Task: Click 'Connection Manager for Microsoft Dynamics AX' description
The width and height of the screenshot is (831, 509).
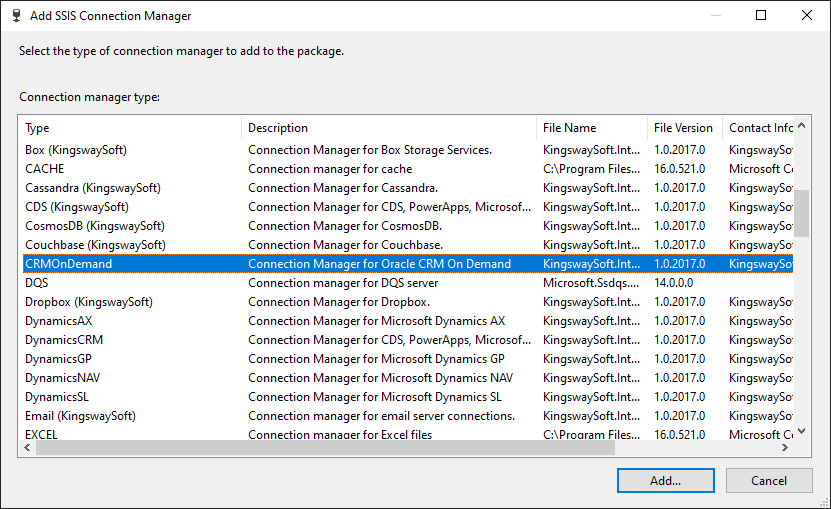Action: pyautogui.click(x=376, y=321)
